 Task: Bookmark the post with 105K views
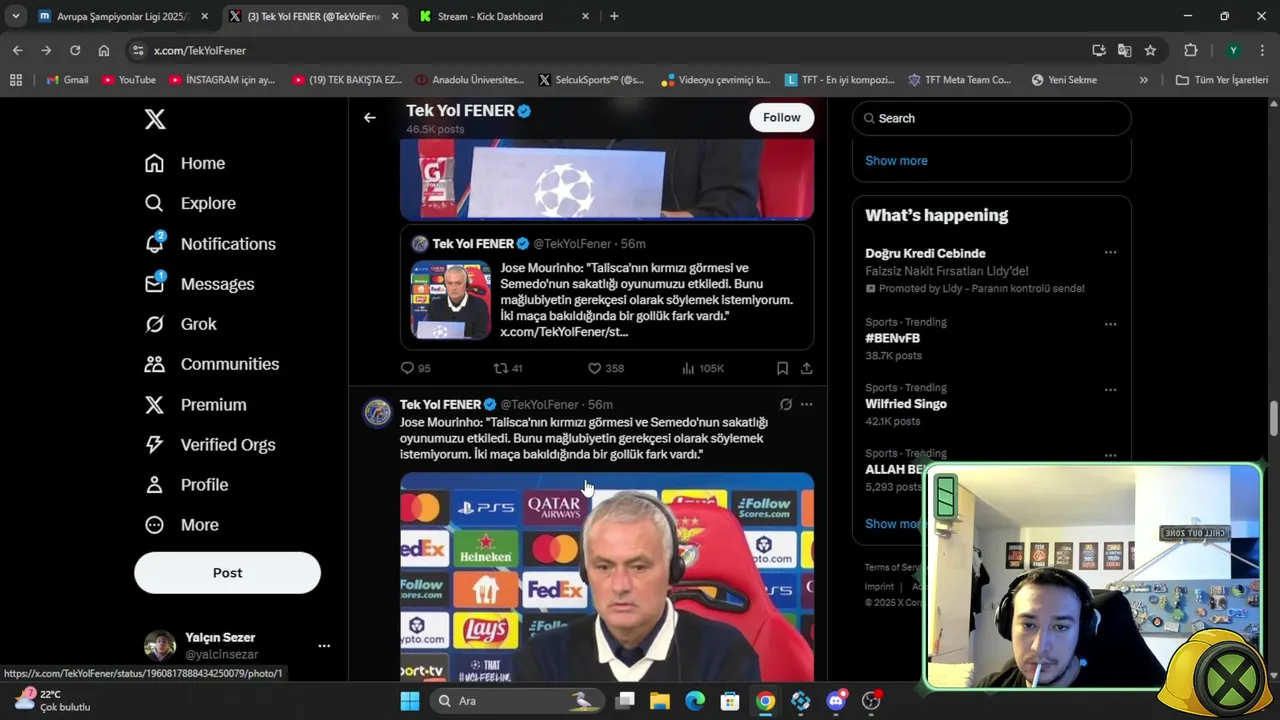782,368
